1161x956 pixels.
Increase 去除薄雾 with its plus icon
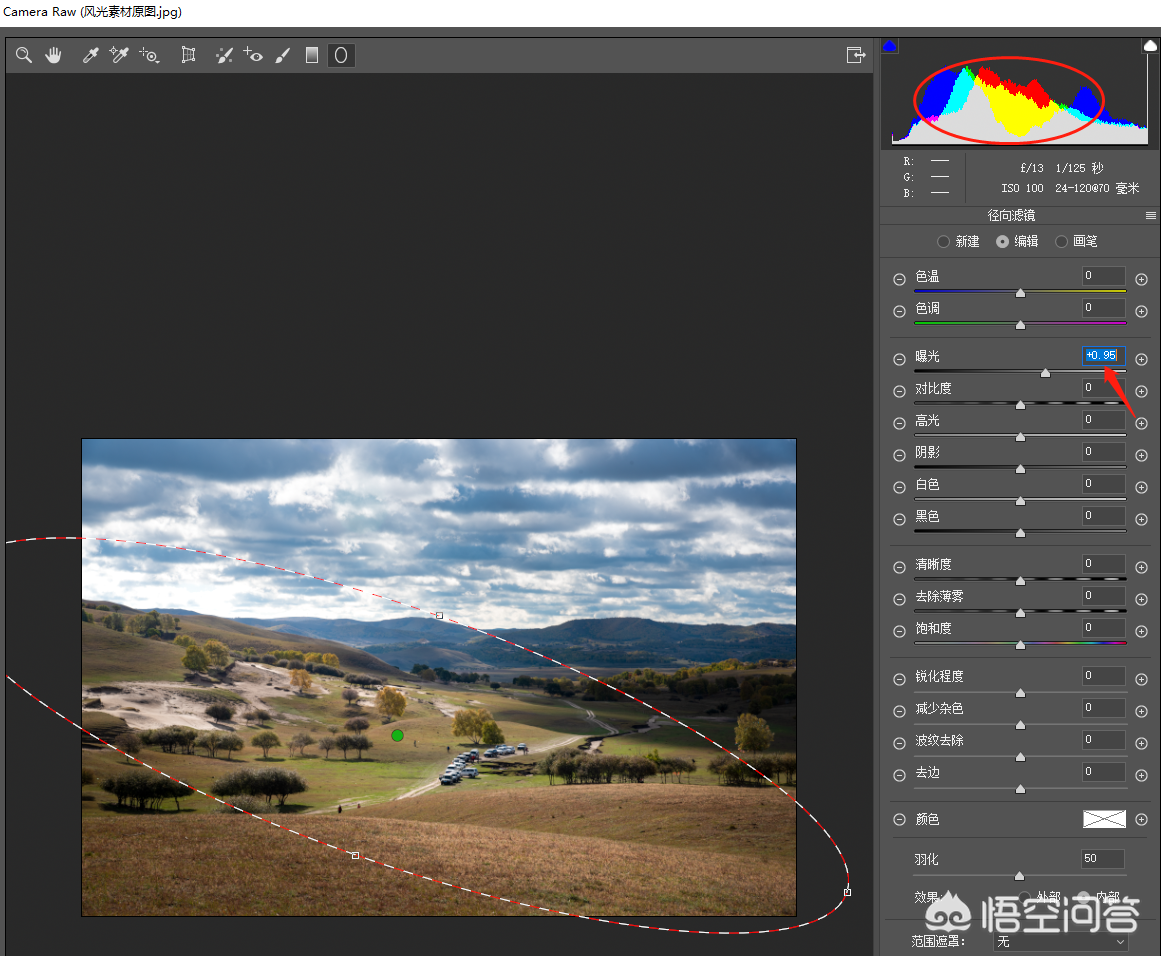point(1142,599)
